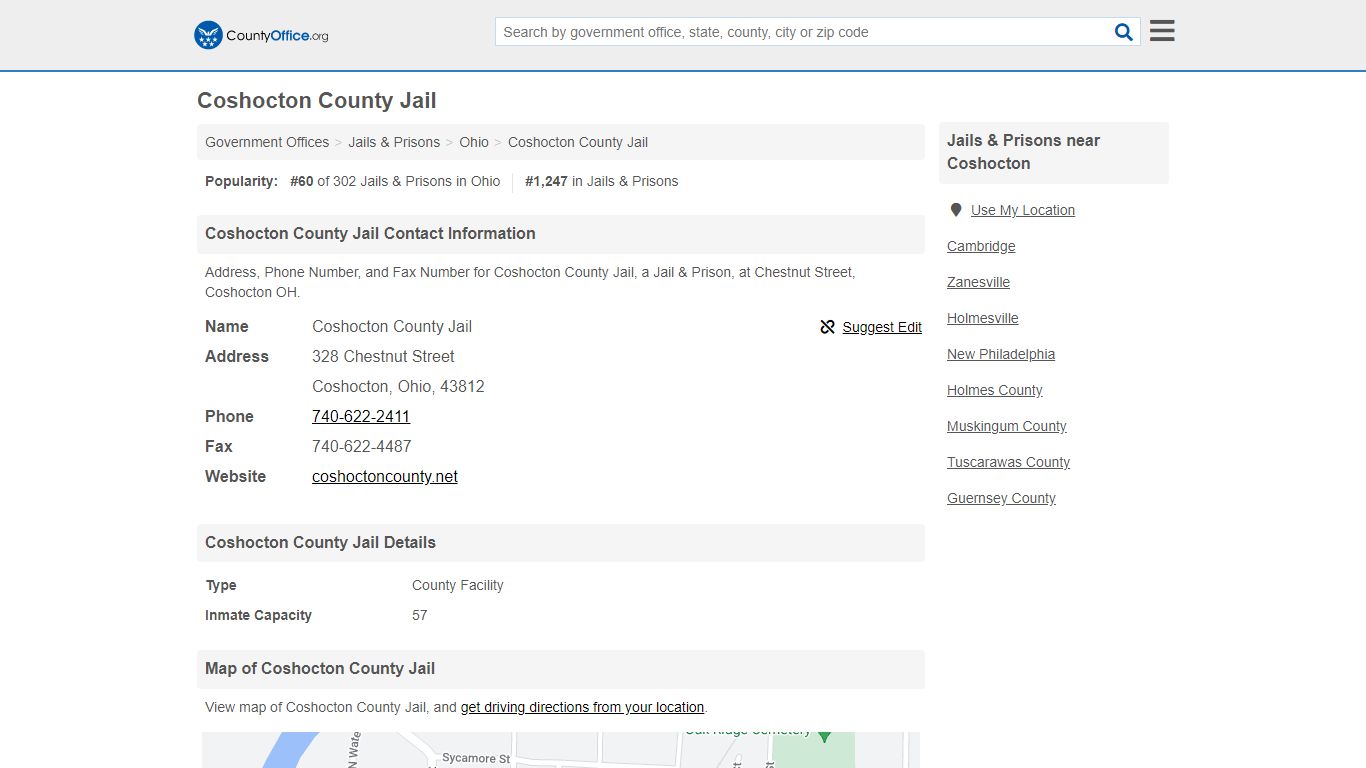Image resolution: width=1366 pixels, height=768 pixels.
Task: Click get driving directions link
Action: (582, 707)
